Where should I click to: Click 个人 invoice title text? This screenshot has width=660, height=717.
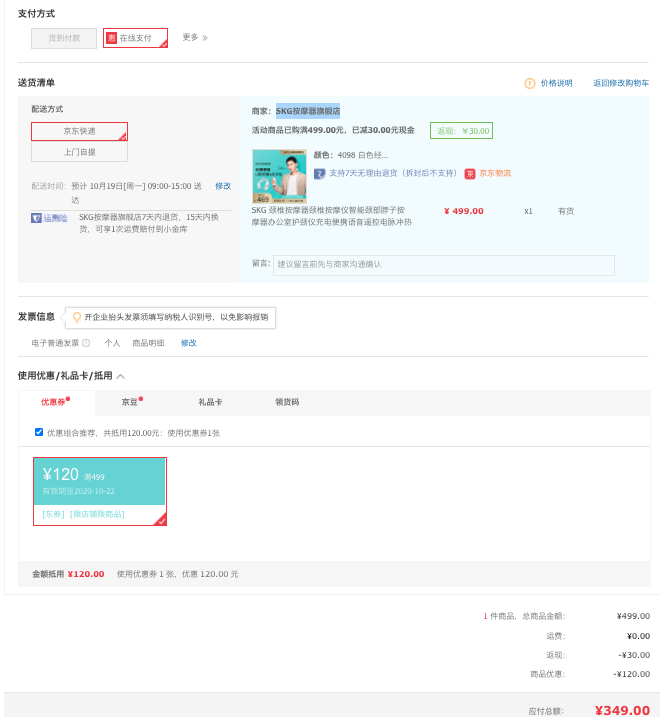point(112,343)
